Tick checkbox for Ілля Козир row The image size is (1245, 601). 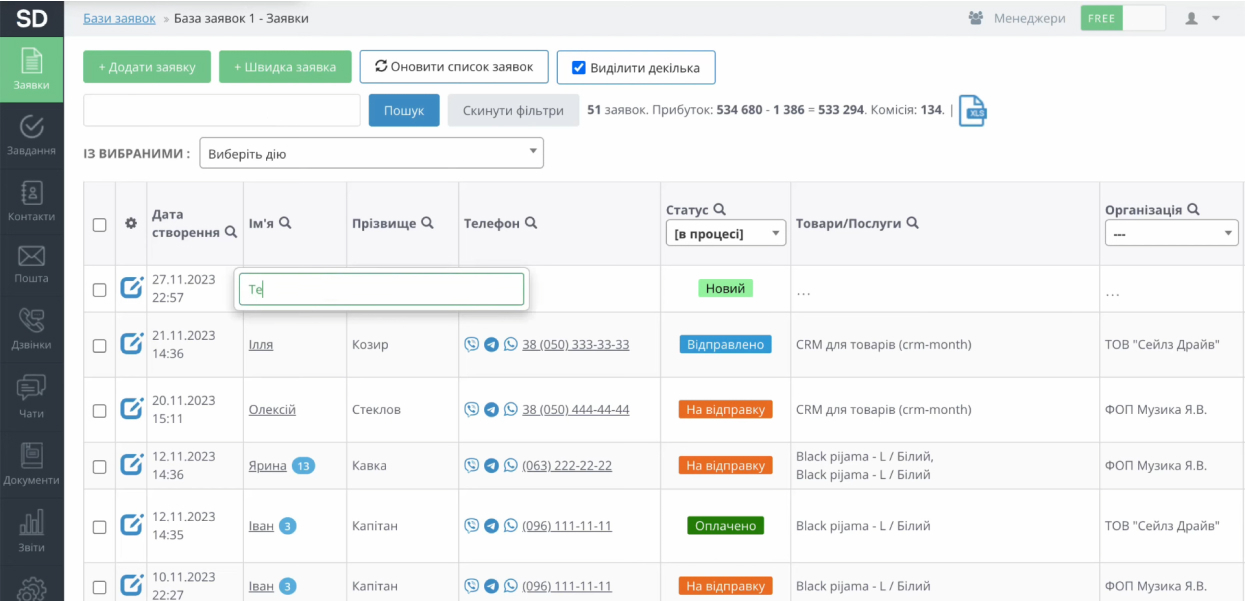coord(99,345)
